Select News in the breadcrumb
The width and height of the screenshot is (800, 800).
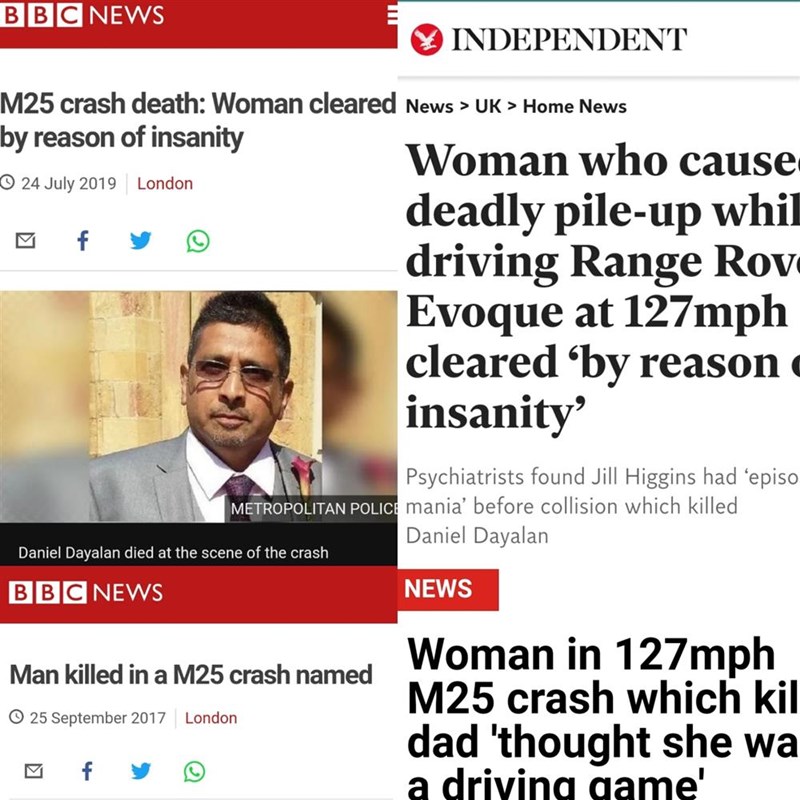430,107
